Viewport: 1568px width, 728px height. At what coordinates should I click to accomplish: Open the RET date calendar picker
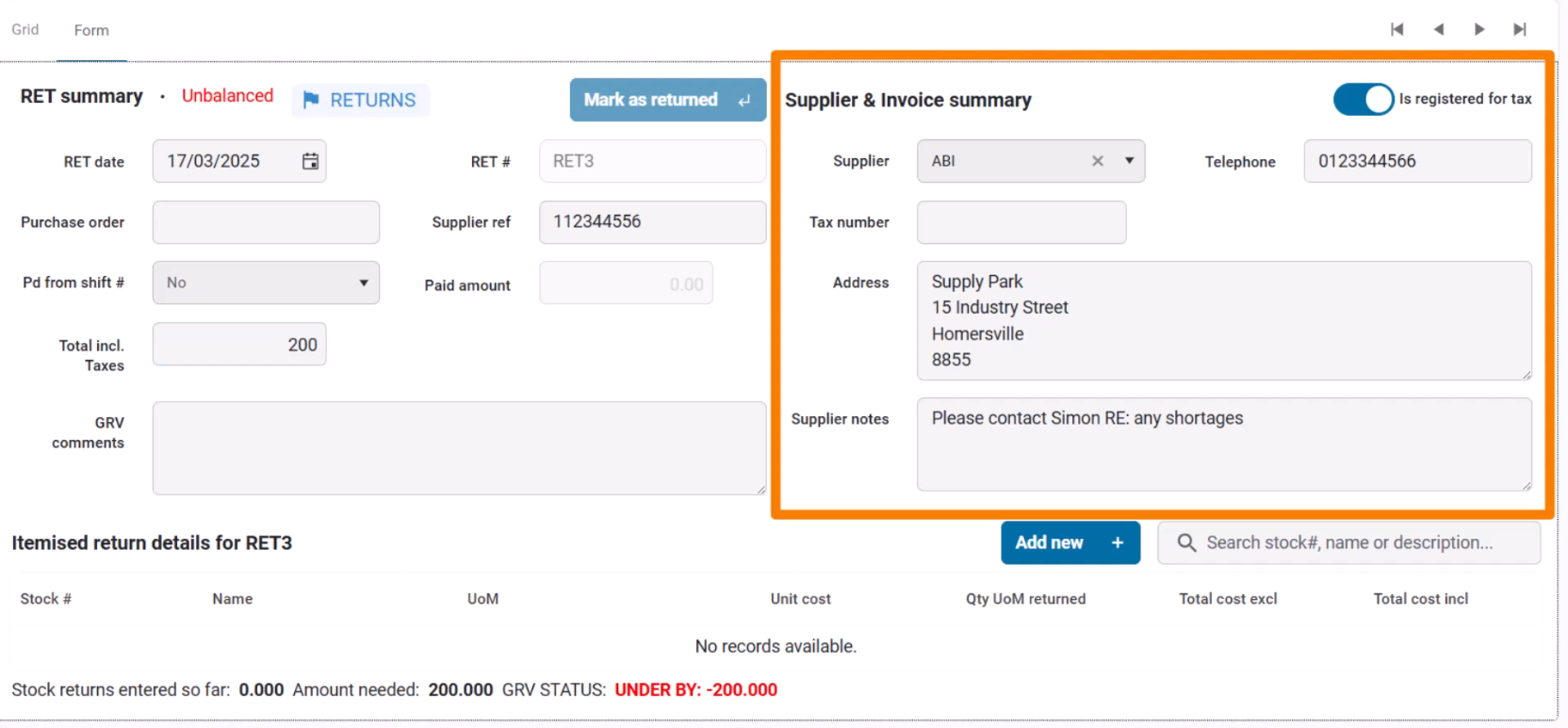tap(310, 161)
